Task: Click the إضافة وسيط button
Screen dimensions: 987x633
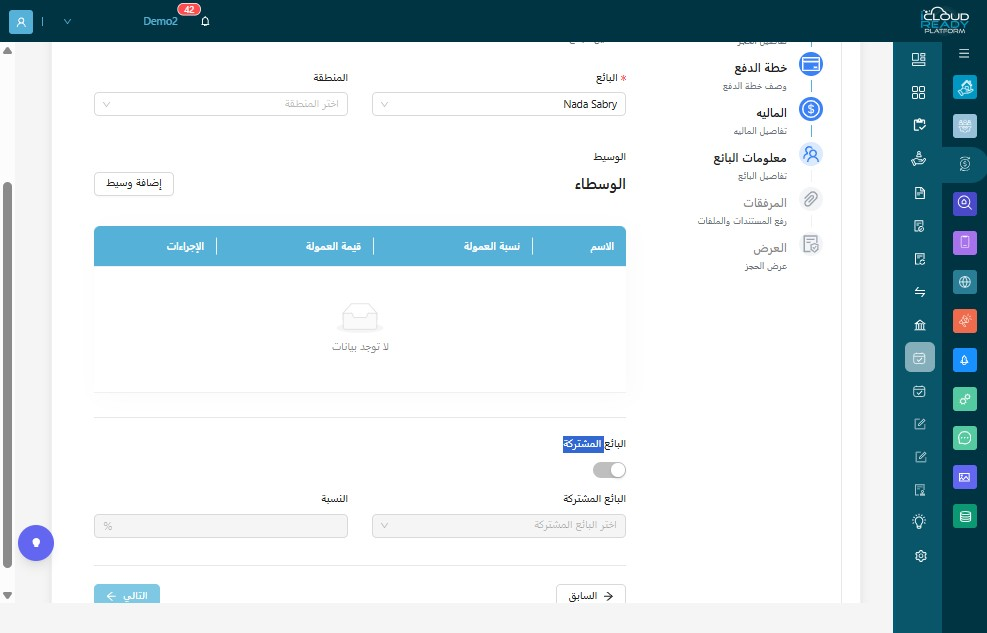Action: (133, 184)
